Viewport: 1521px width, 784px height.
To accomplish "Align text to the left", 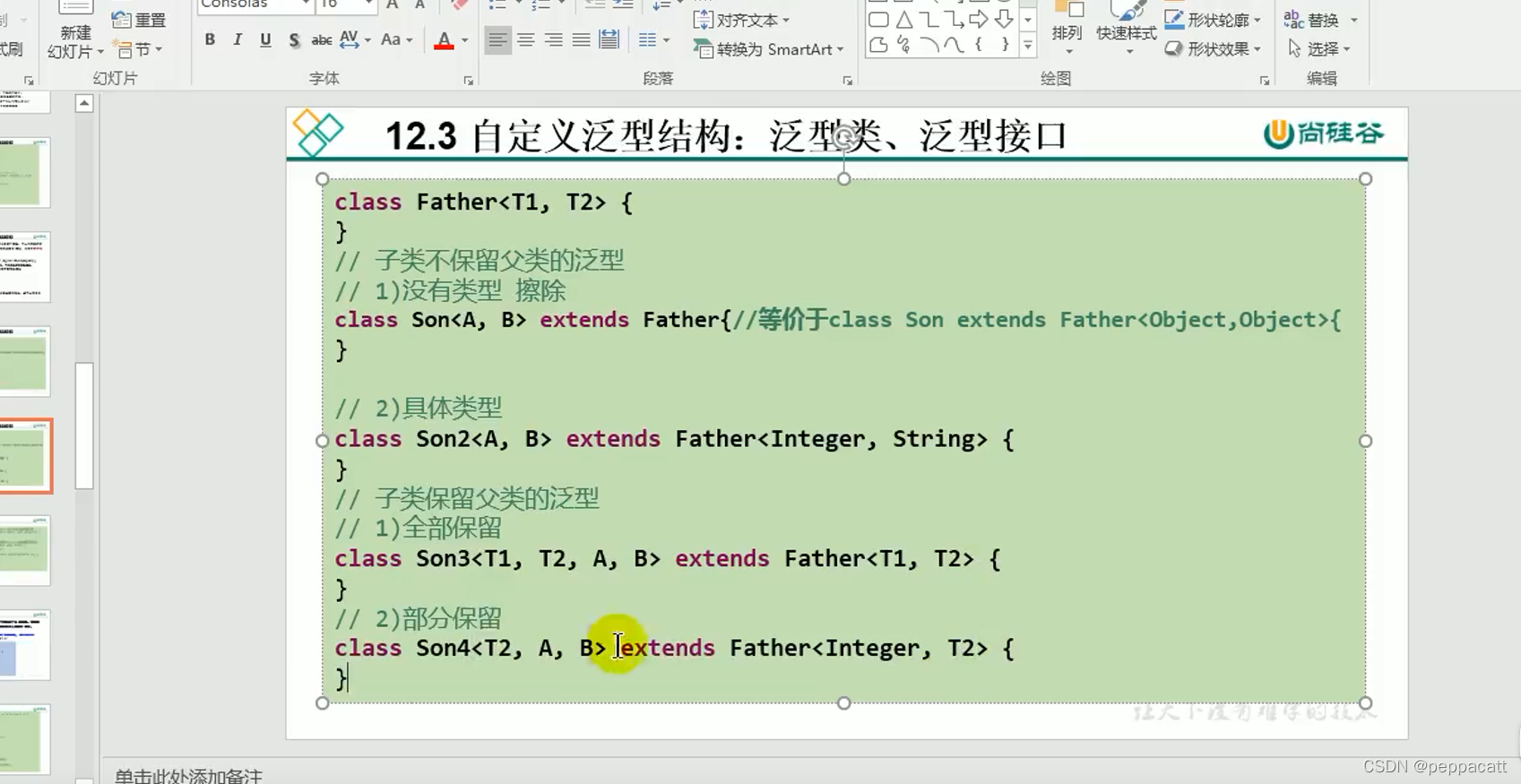I will 497,40.
